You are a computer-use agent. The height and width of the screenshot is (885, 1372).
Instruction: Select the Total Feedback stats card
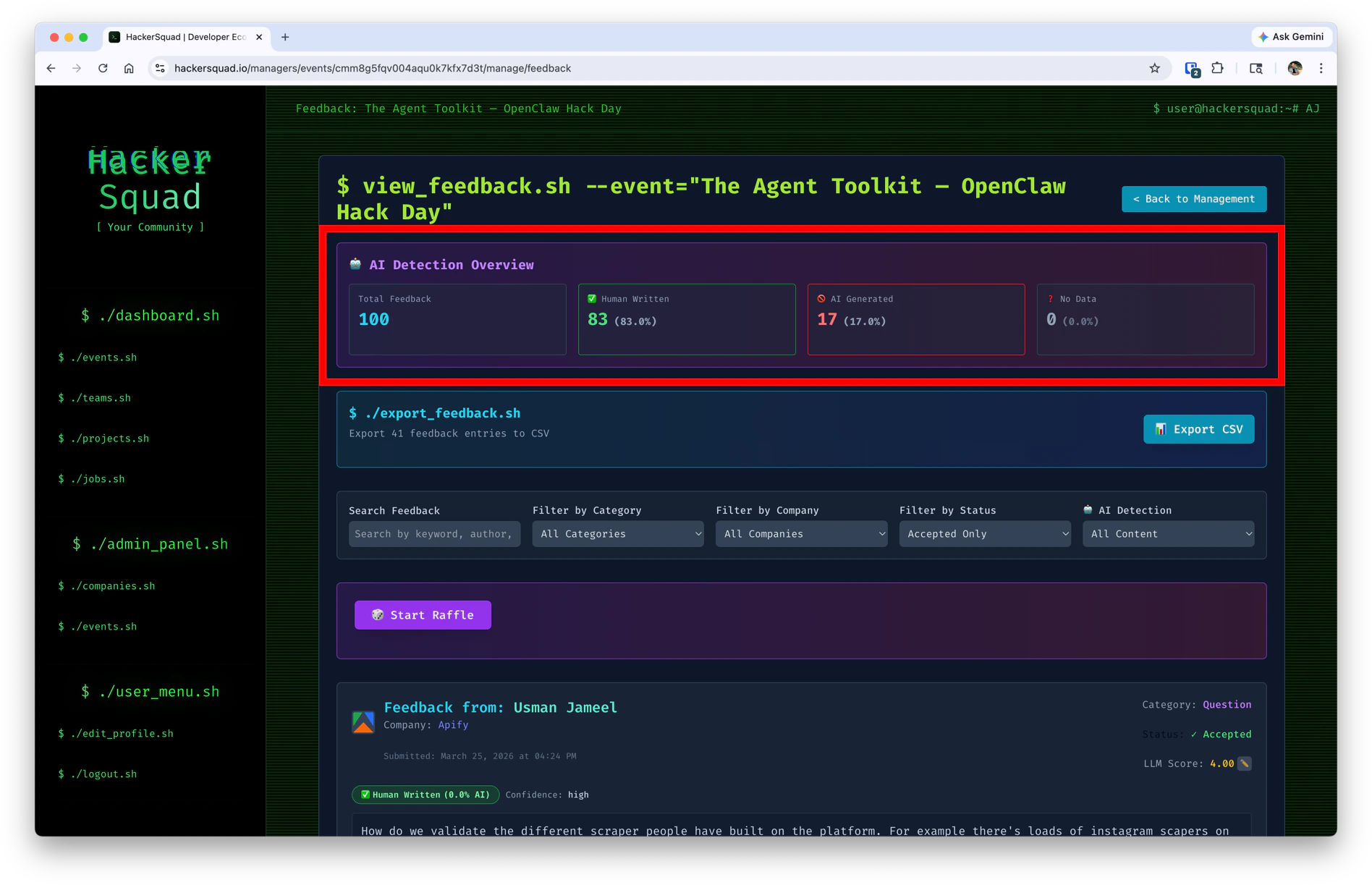[457, 319]
